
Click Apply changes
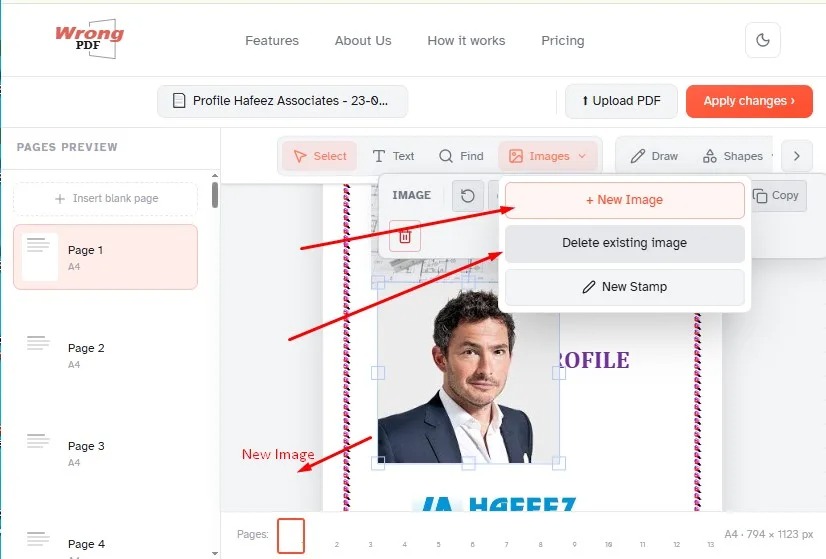pos(749,101)
